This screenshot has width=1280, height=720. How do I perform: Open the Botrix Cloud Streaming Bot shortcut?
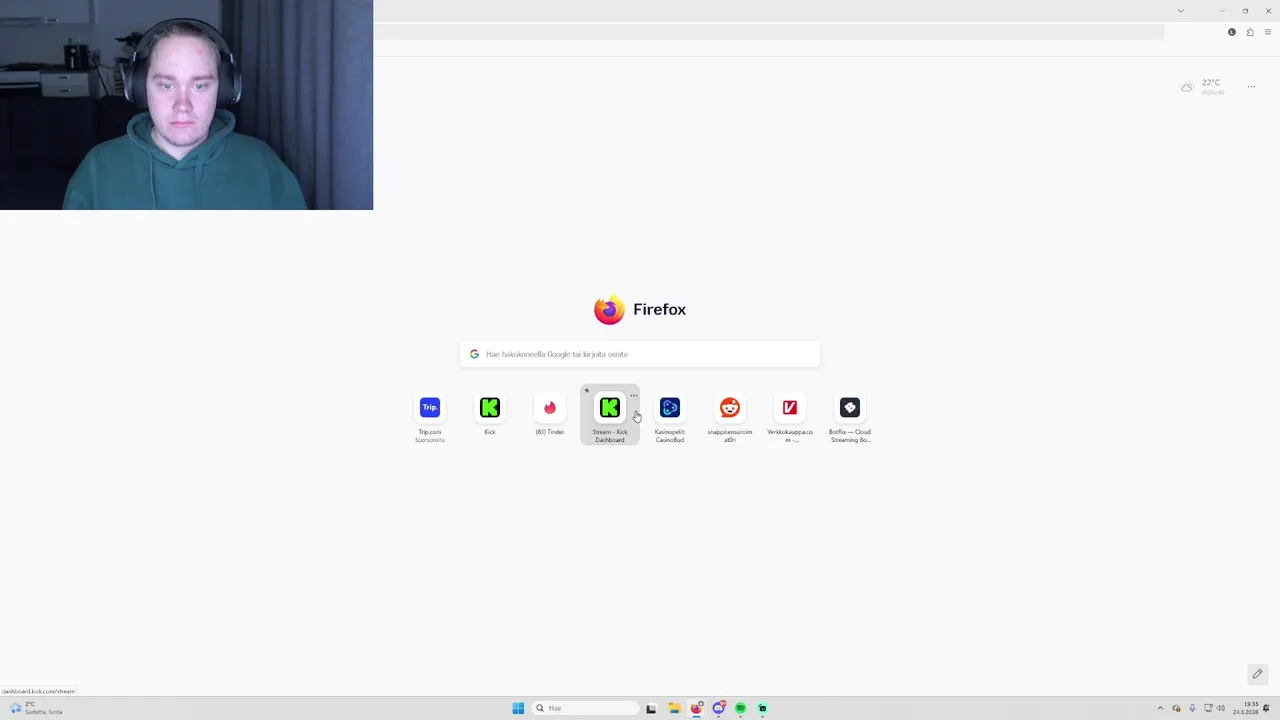[x=850, y=417]
